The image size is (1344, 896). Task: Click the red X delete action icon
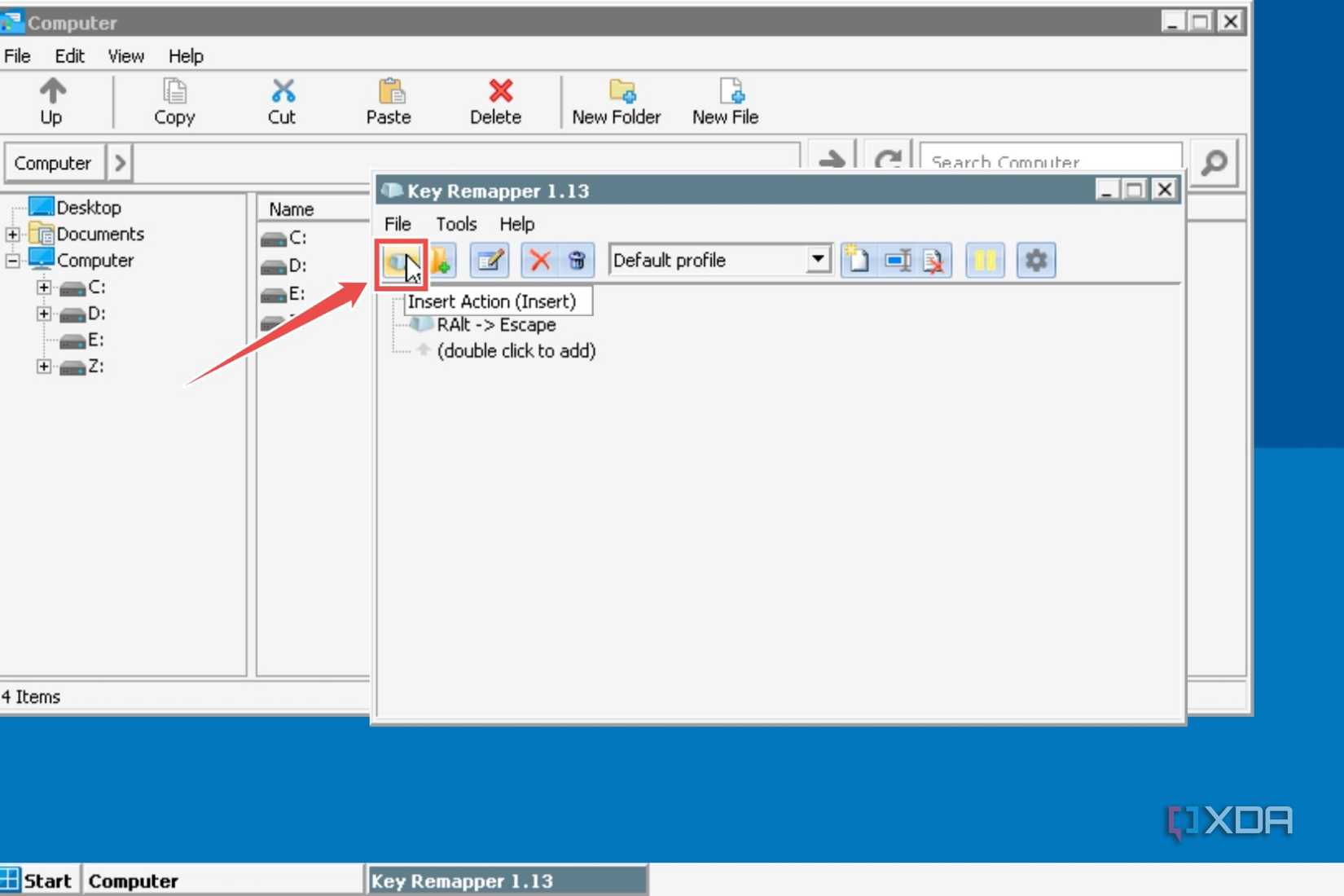coord(539,261)
